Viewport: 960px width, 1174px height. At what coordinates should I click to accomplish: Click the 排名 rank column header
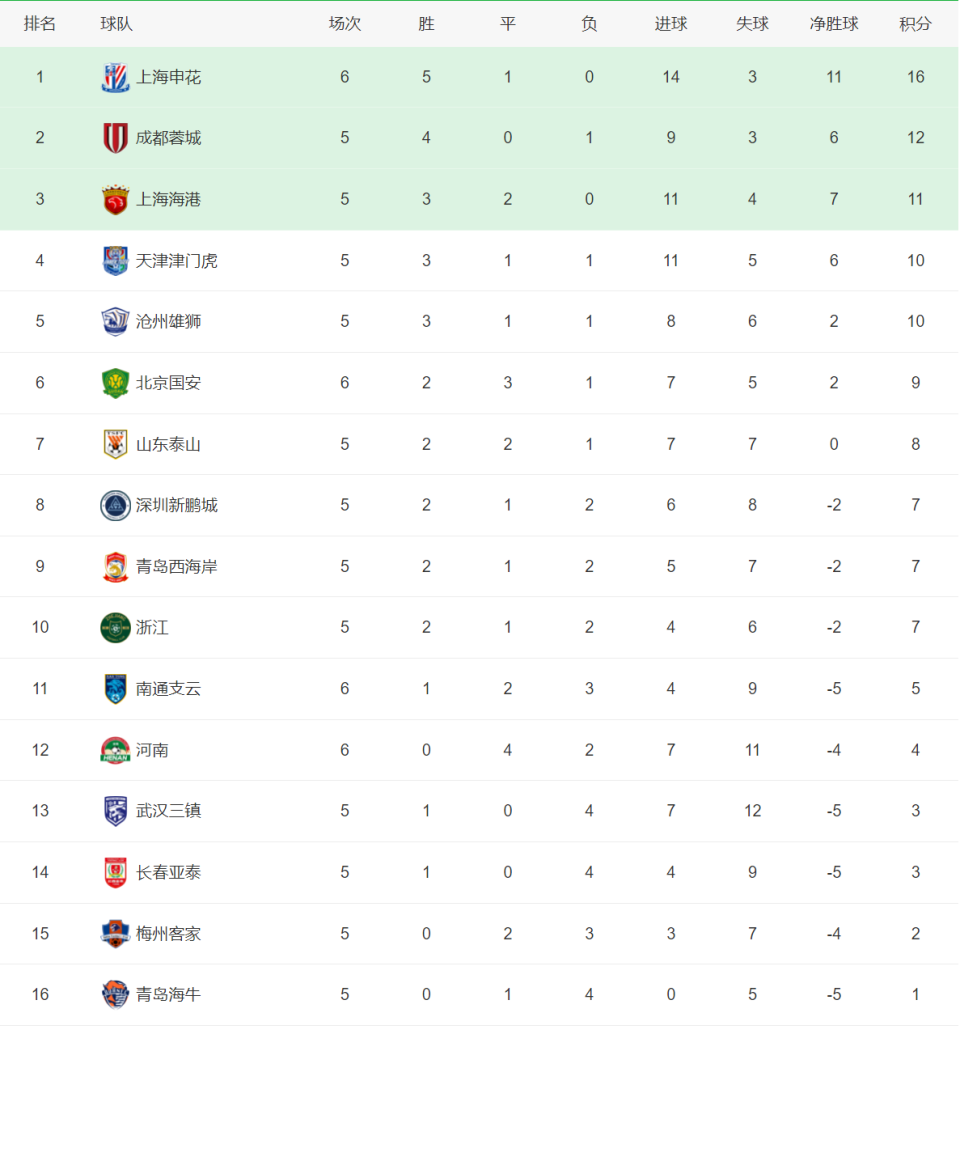coord(40,24)
